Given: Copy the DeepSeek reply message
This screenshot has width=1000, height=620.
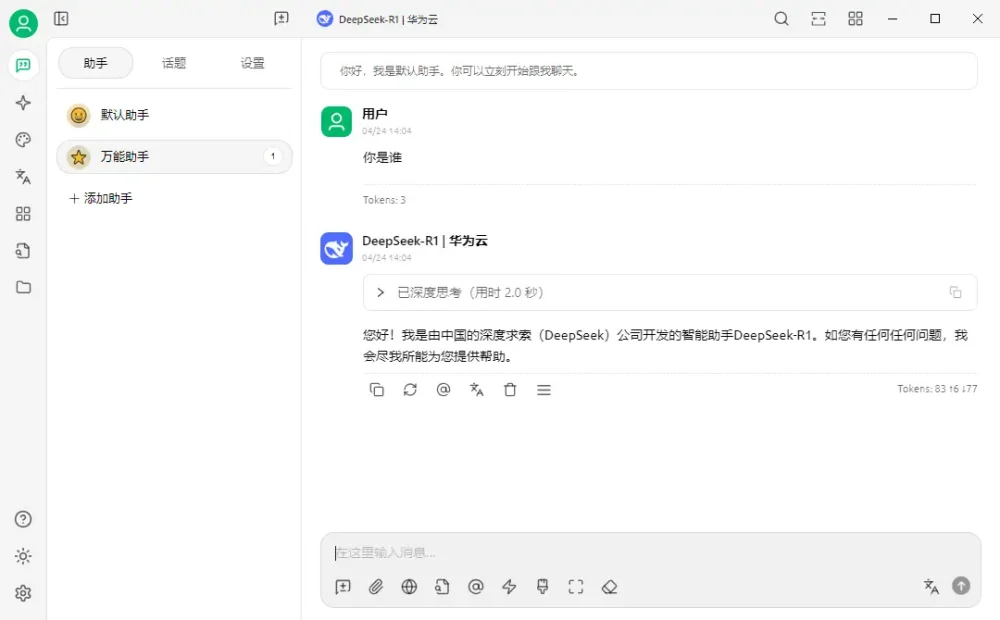Looking at the screenshot, I should 377,390.
